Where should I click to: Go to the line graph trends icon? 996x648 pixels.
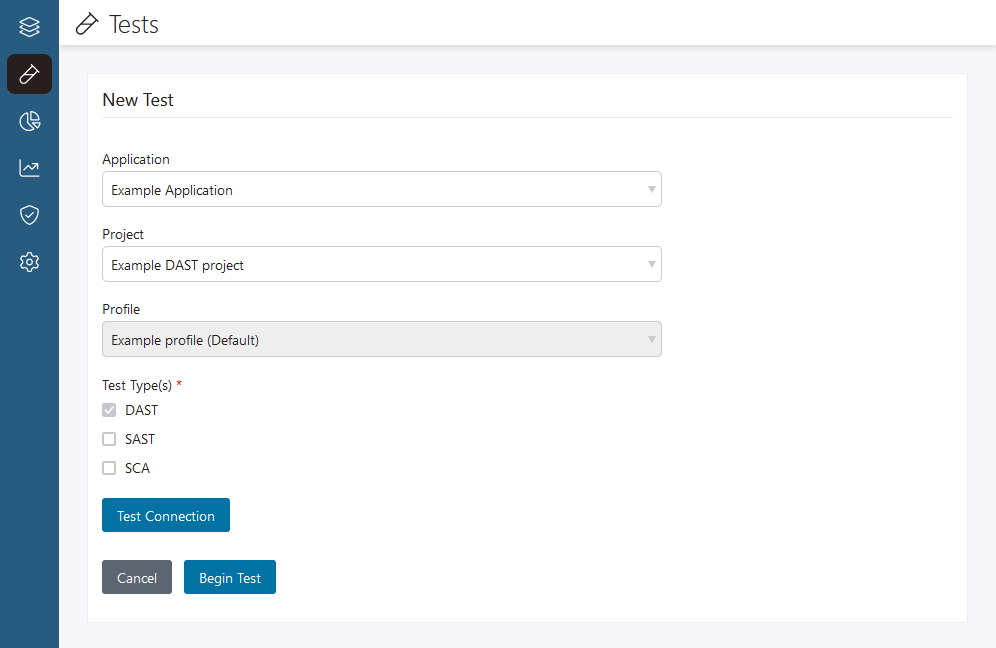click(x=29, y=168)
